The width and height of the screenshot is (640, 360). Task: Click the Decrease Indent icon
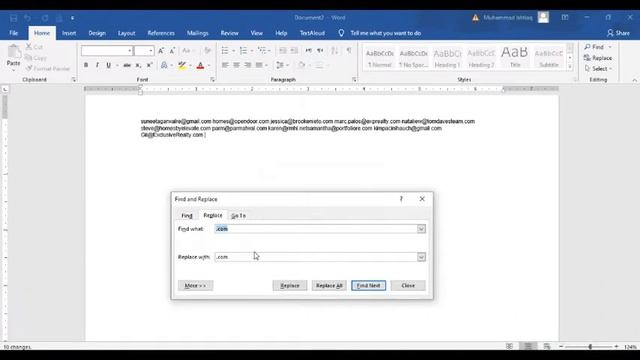pos(283,51)
